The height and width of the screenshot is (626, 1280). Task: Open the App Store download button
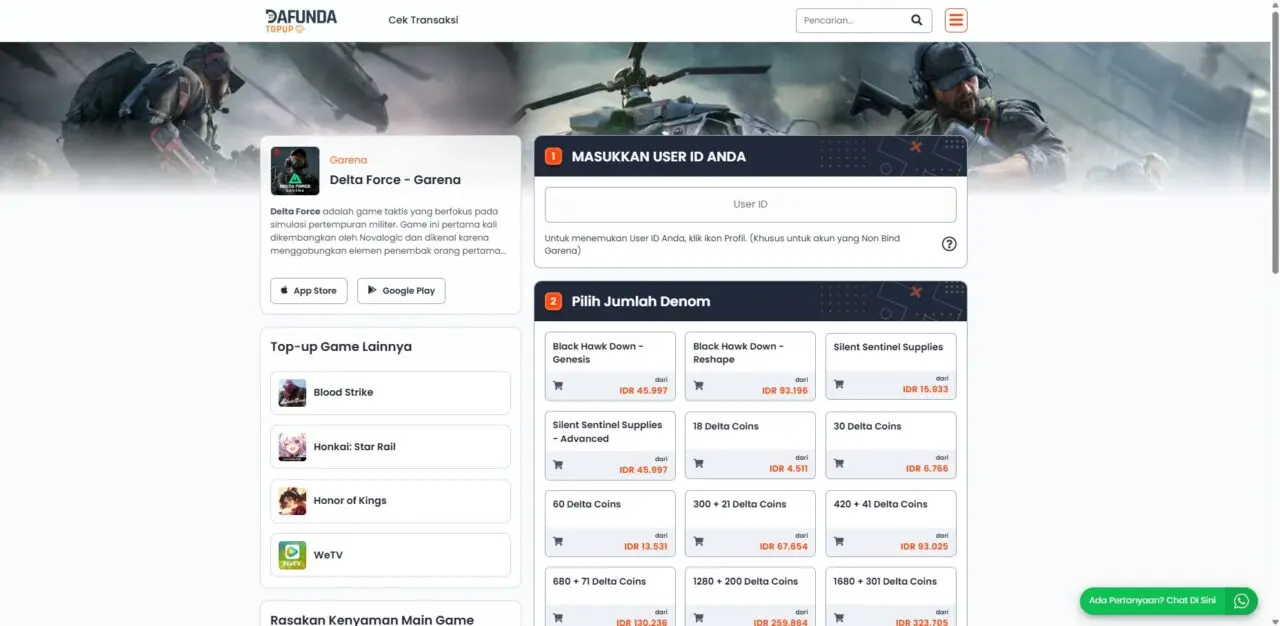tap(309, 291)
